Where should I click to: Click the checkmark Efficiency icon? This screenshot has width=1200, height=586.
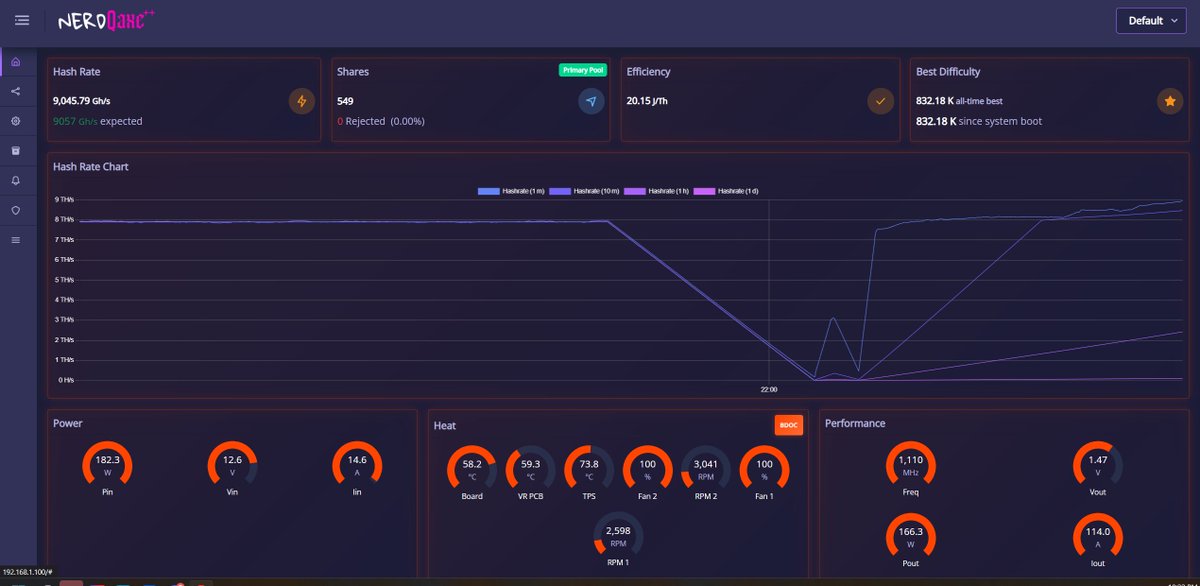[x=880, y=101]
